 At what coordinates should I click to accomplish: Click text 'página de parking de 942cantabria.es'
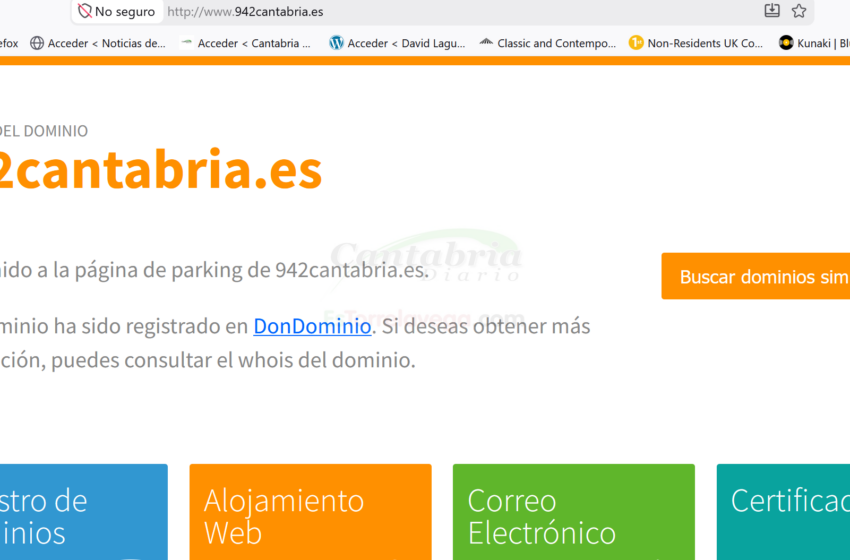251,270
